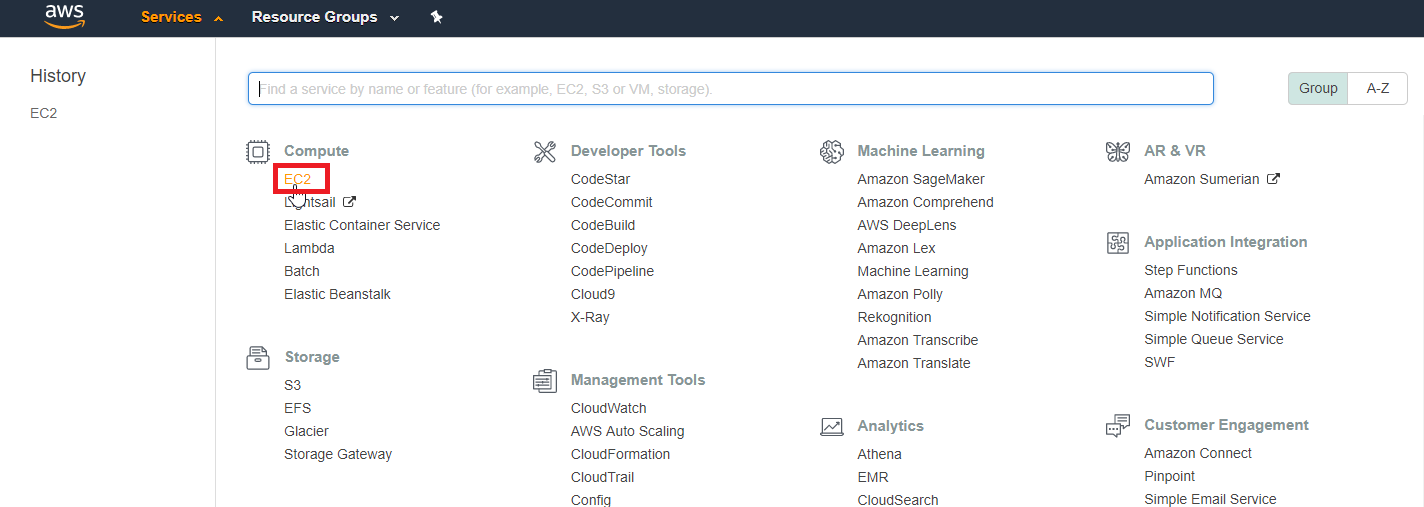This screenshot has width=1424, height=507.
Task: Open EFS service
Action: 297,408
